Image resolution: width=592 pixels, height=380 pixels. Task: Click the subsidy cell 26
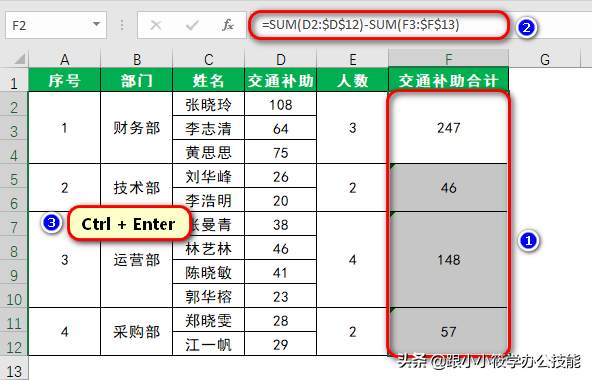tap(281, 176)
